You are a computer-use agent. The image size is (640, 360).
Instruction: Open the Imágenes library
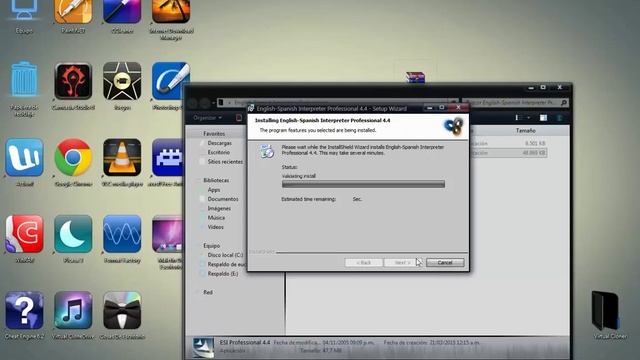pyautogui.click(x=219, y=209)
